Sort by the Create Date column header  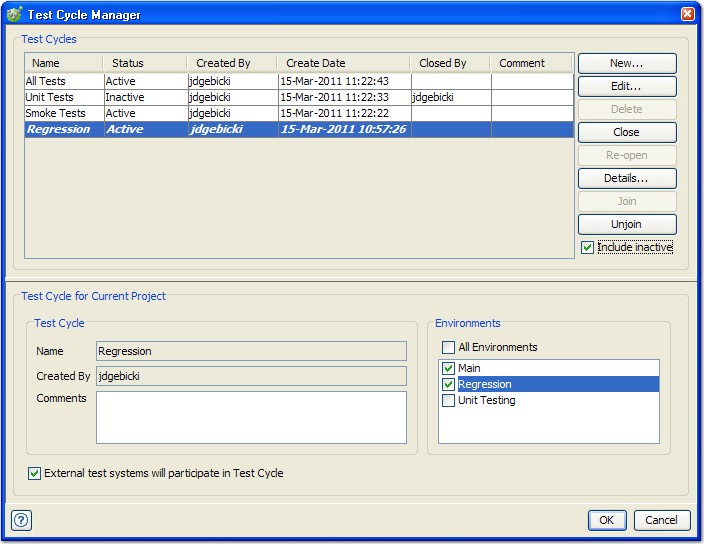pos(342,63)
